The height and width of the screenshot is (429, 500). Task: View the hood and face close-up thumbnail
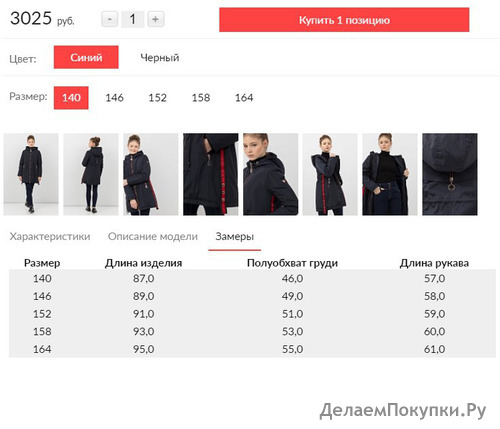[270, 174]
